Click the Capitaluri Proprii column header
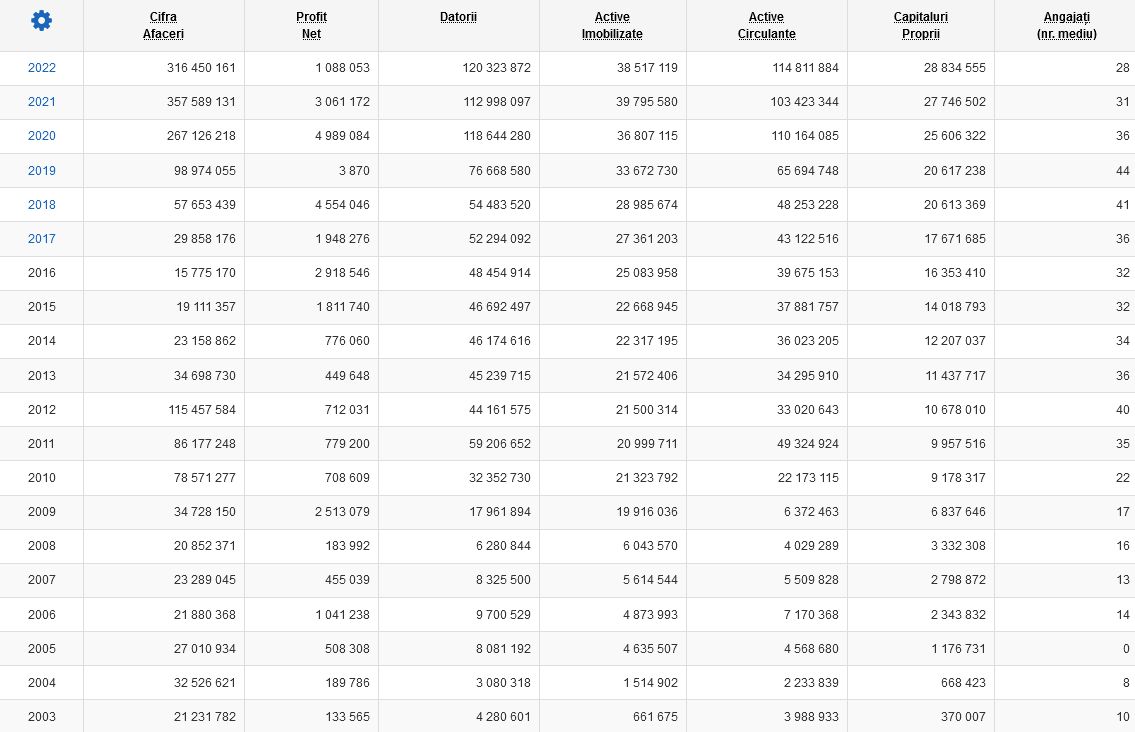The width and height of the screenshot is (1135, 732). click(921, 25)
